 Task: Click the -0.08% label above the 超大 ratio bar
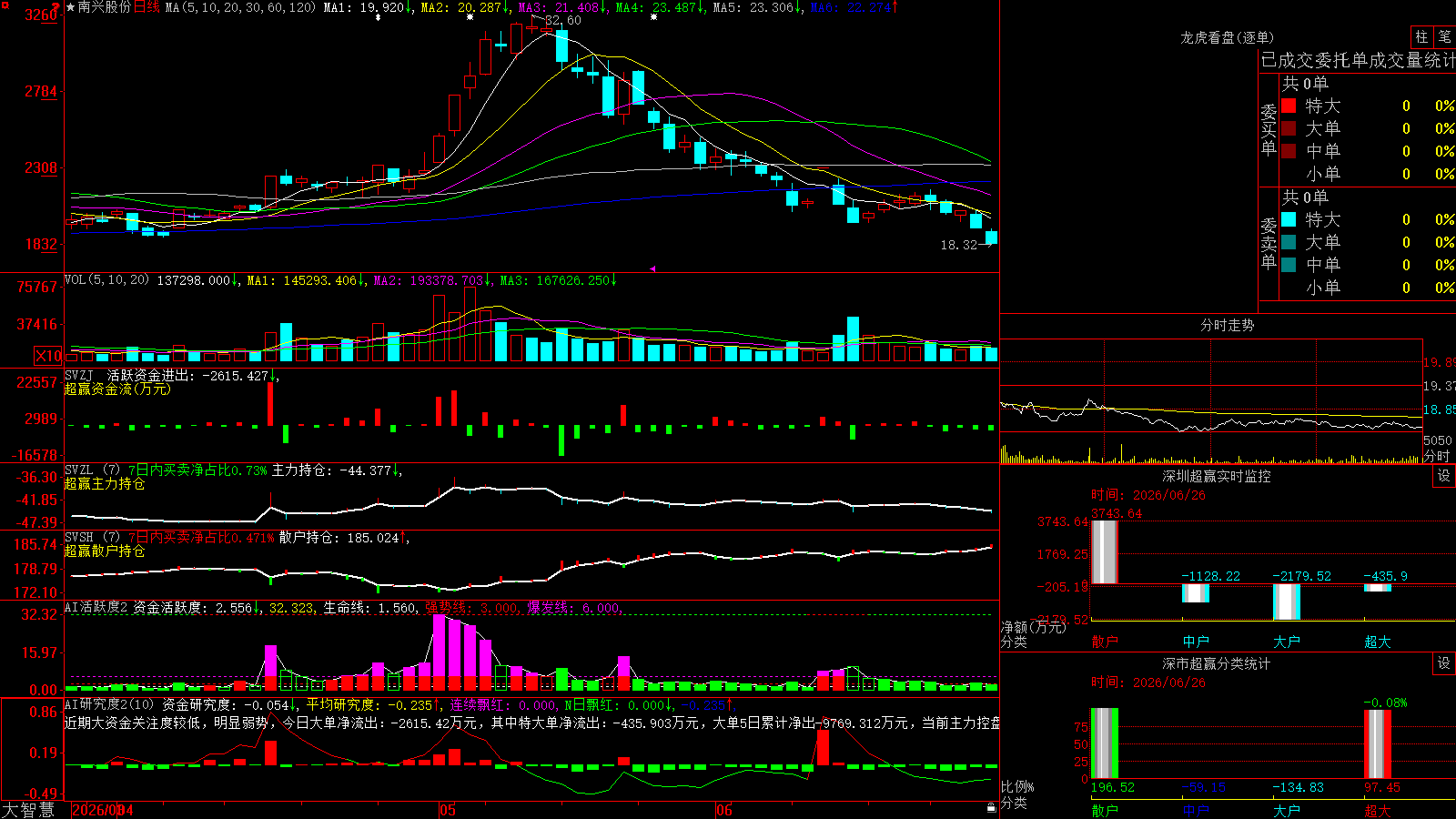[x=1386, y=703]
